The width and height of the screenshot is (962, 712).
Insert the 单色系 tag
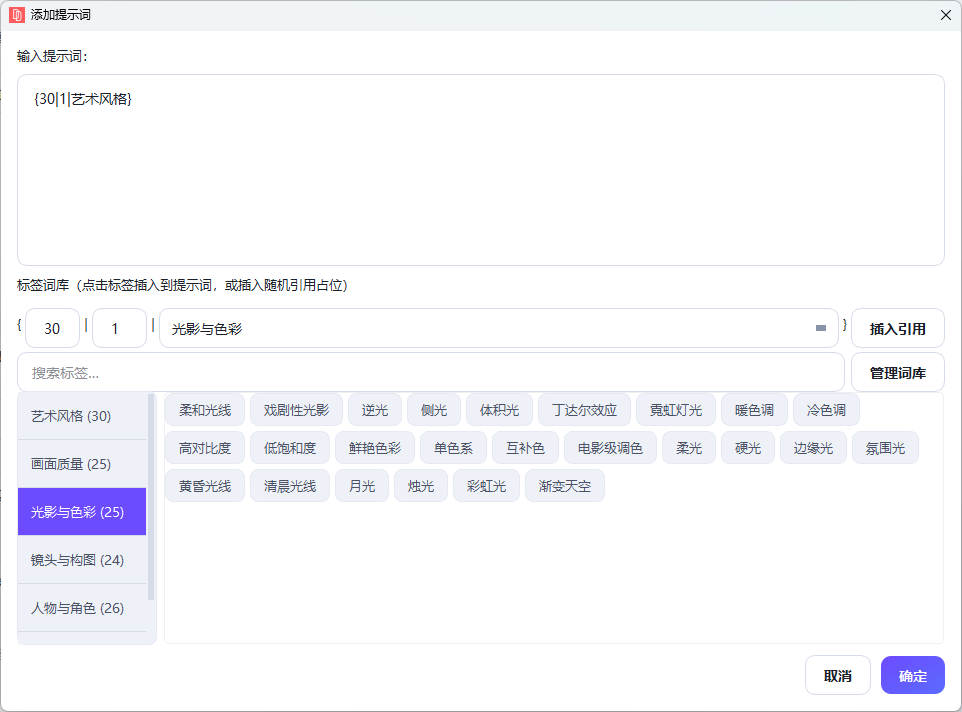pos(453,448)
